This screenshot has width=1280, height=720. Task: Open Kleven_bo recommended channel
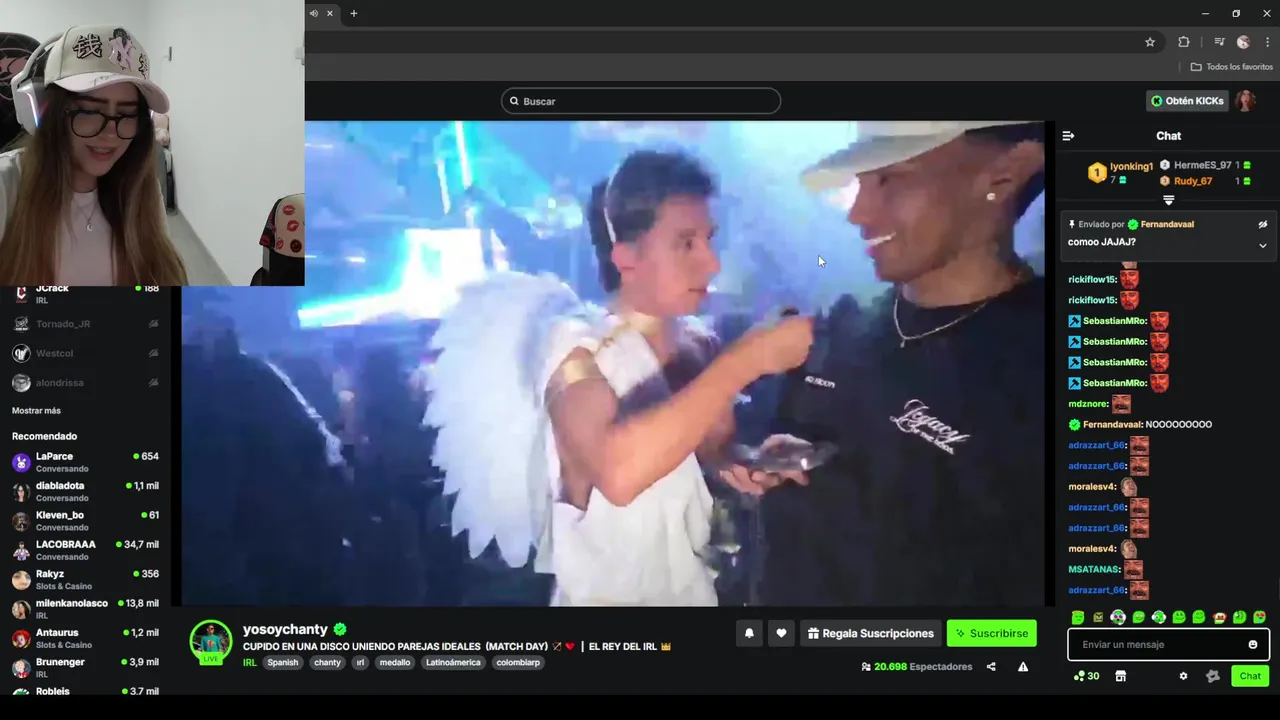coord(85,521)
